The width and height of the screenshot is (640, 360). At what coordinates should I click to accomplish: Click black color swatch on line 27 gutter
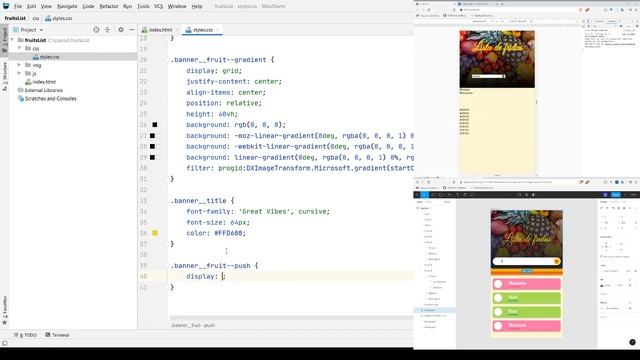[152, 136]
